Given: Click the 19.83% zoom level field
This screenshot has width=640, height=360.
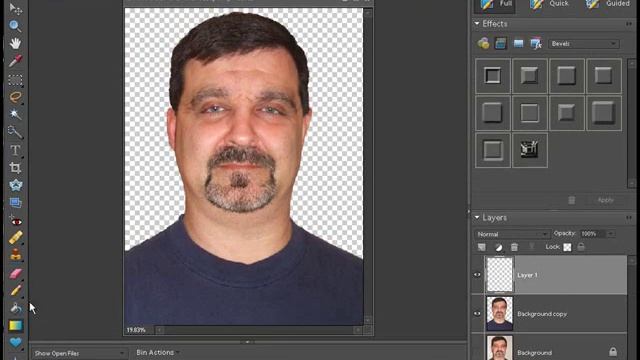Looking at the screenshot, I should 137,330.
